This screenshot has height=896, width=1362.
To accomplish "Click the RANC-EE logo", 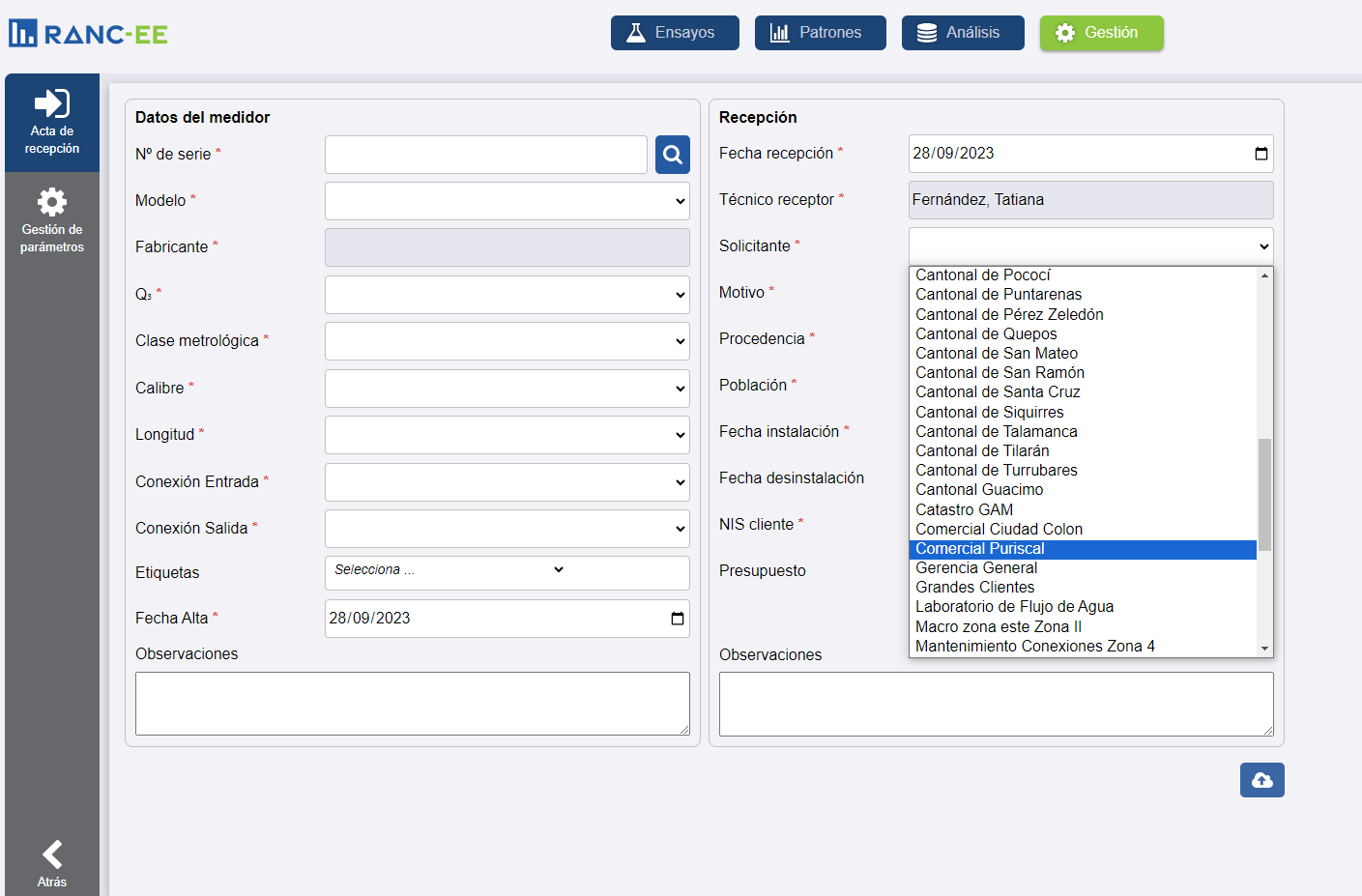I will click(89, 34).
